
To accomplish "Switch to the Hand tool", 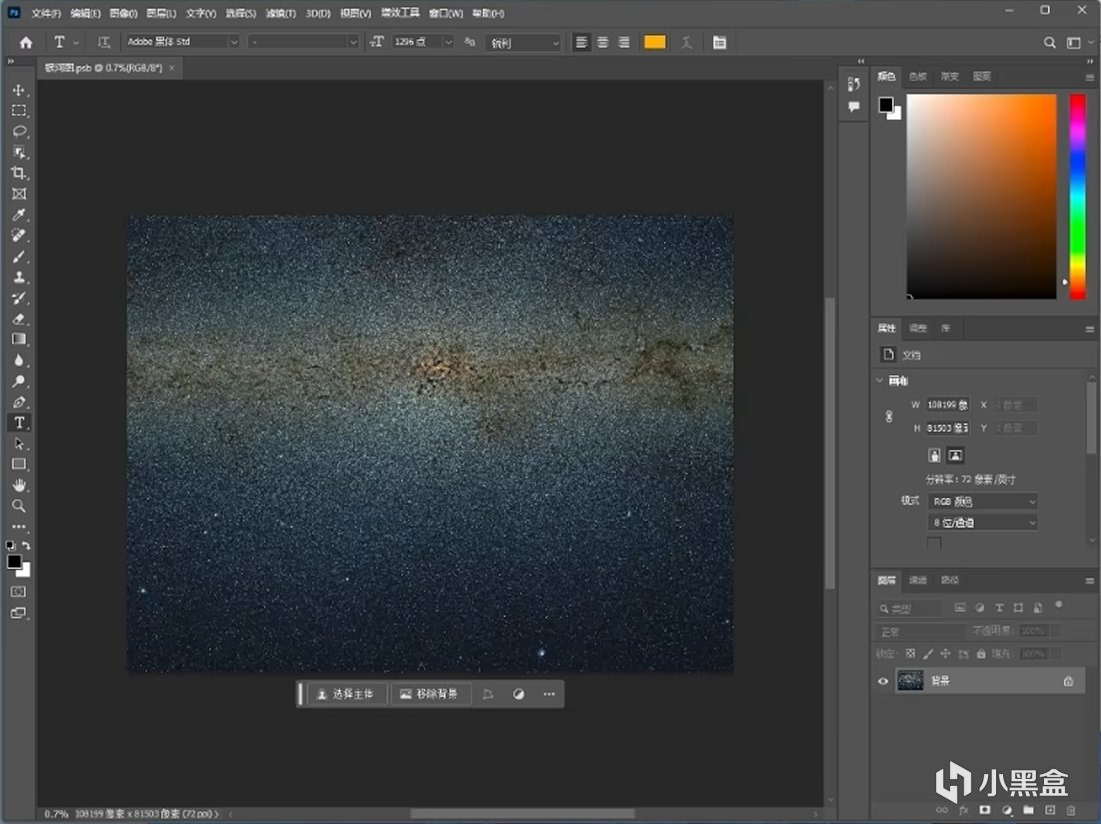I will [19, 485].
